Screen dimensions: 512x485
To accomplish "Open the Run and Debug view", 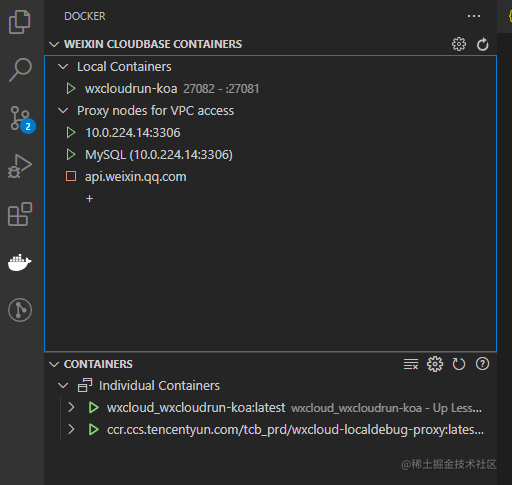I will coord(20,166).
